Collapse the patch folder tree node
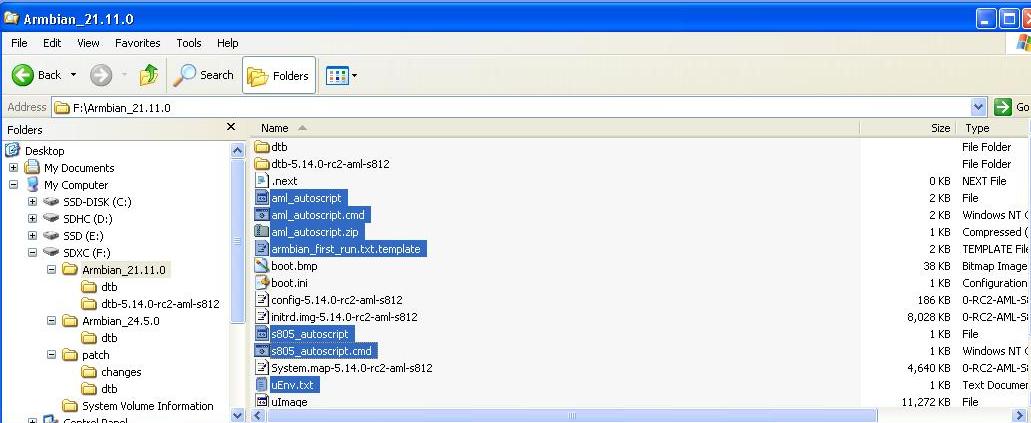 (51, 355)
